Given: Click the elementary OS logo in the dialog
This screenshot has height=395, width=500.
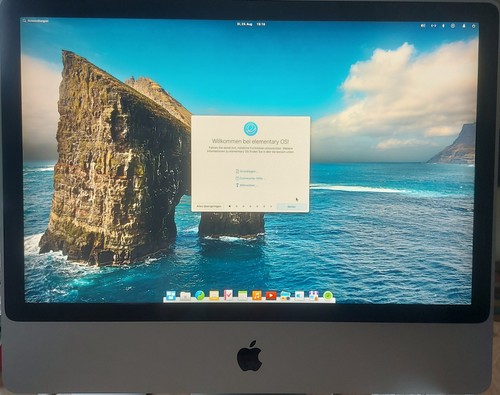Looking at the screenshot, I should pos(251,129).
